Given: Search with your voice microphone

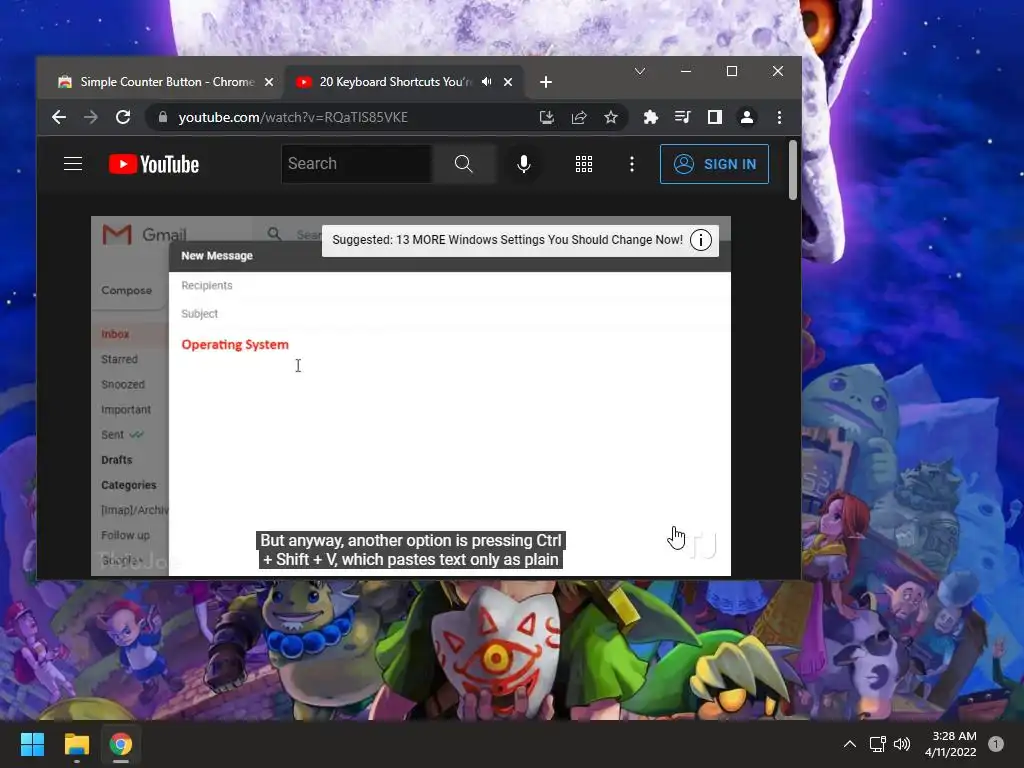Looking at the screenshot, I should tap(524, 164).
